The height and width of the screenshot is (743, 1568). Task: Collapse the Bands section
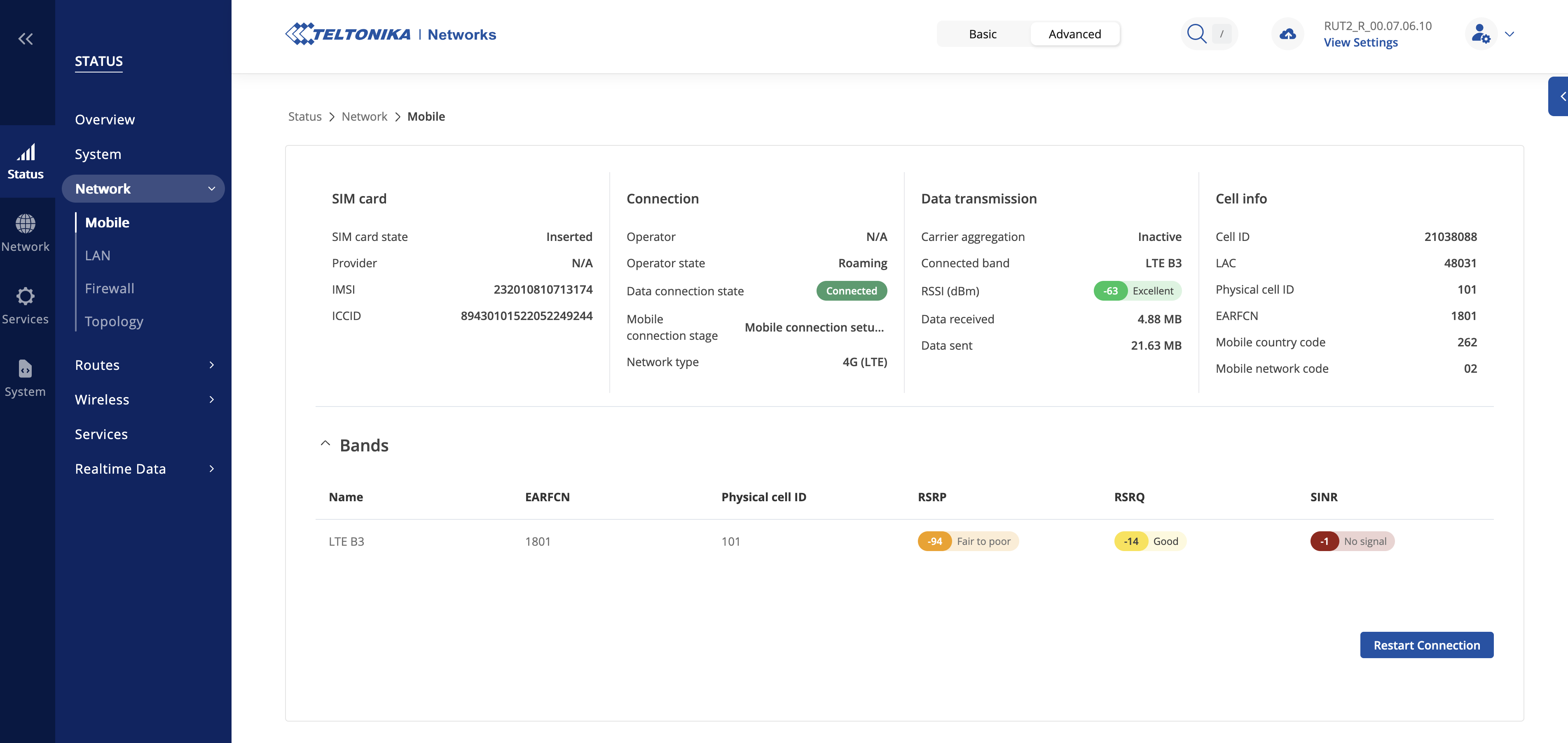(325, 444)
